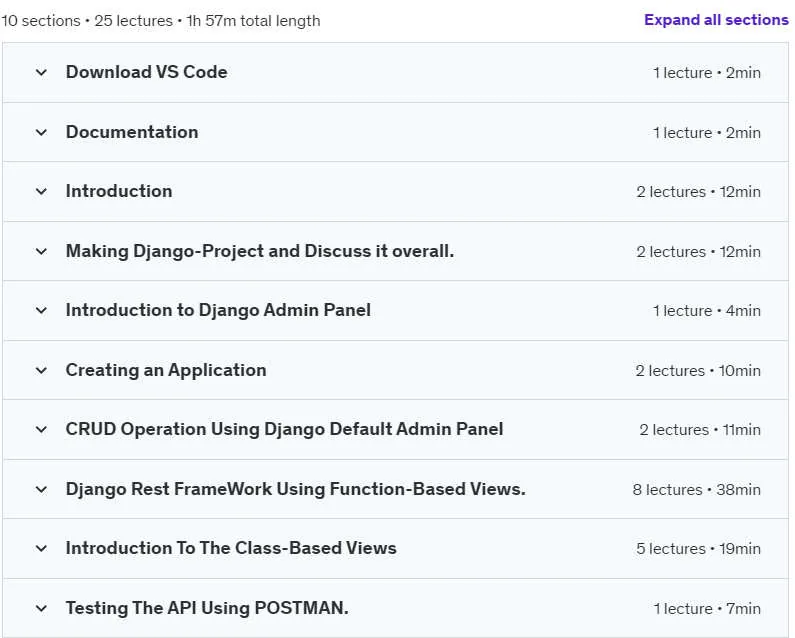Click '1 lecture • 4min' text
The image size is (795, 638).
(x=707, y=310)
